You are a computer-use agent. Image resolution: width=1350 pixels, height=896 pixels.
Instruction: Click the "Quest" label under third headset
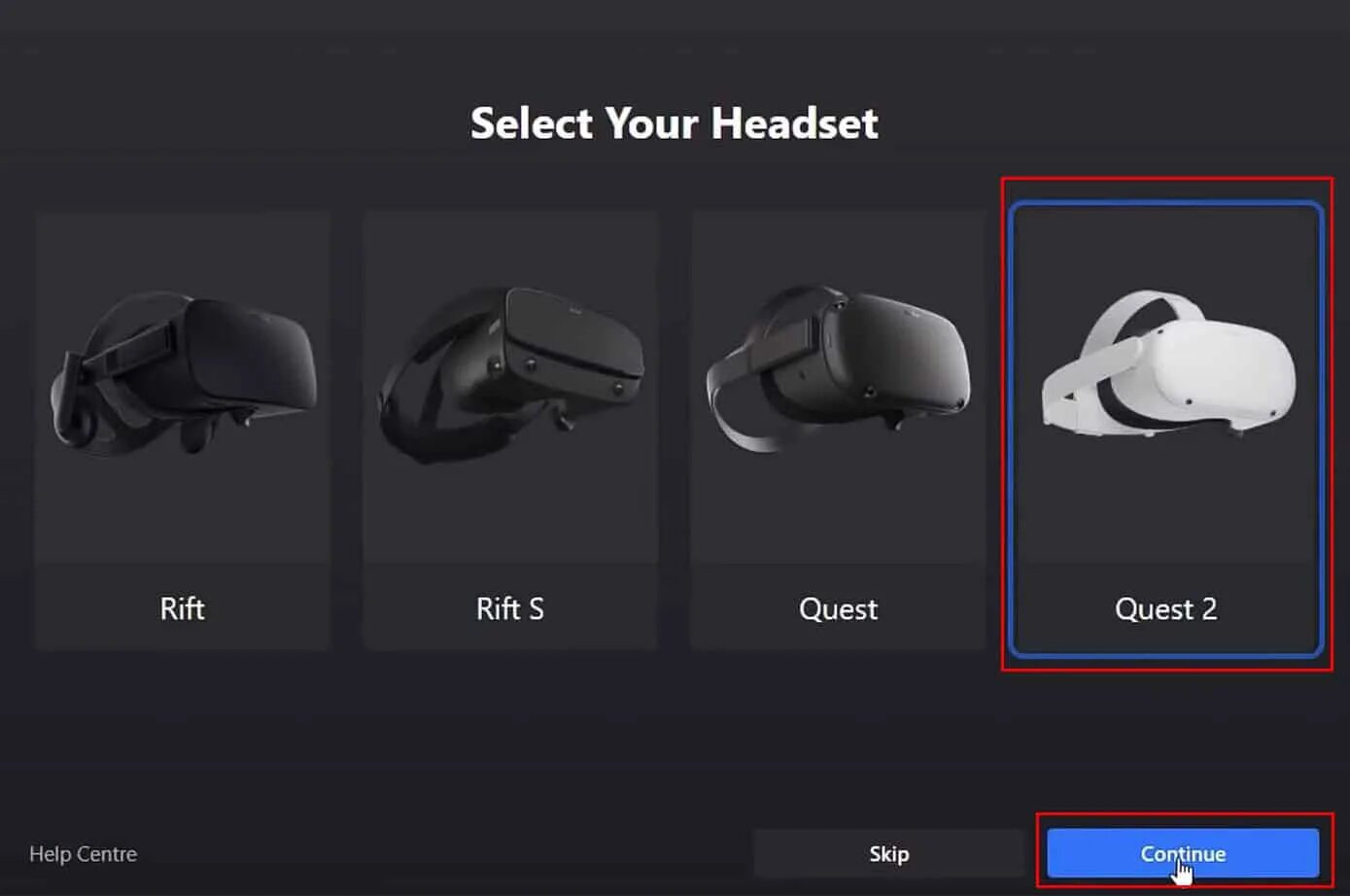click(838, 609)
